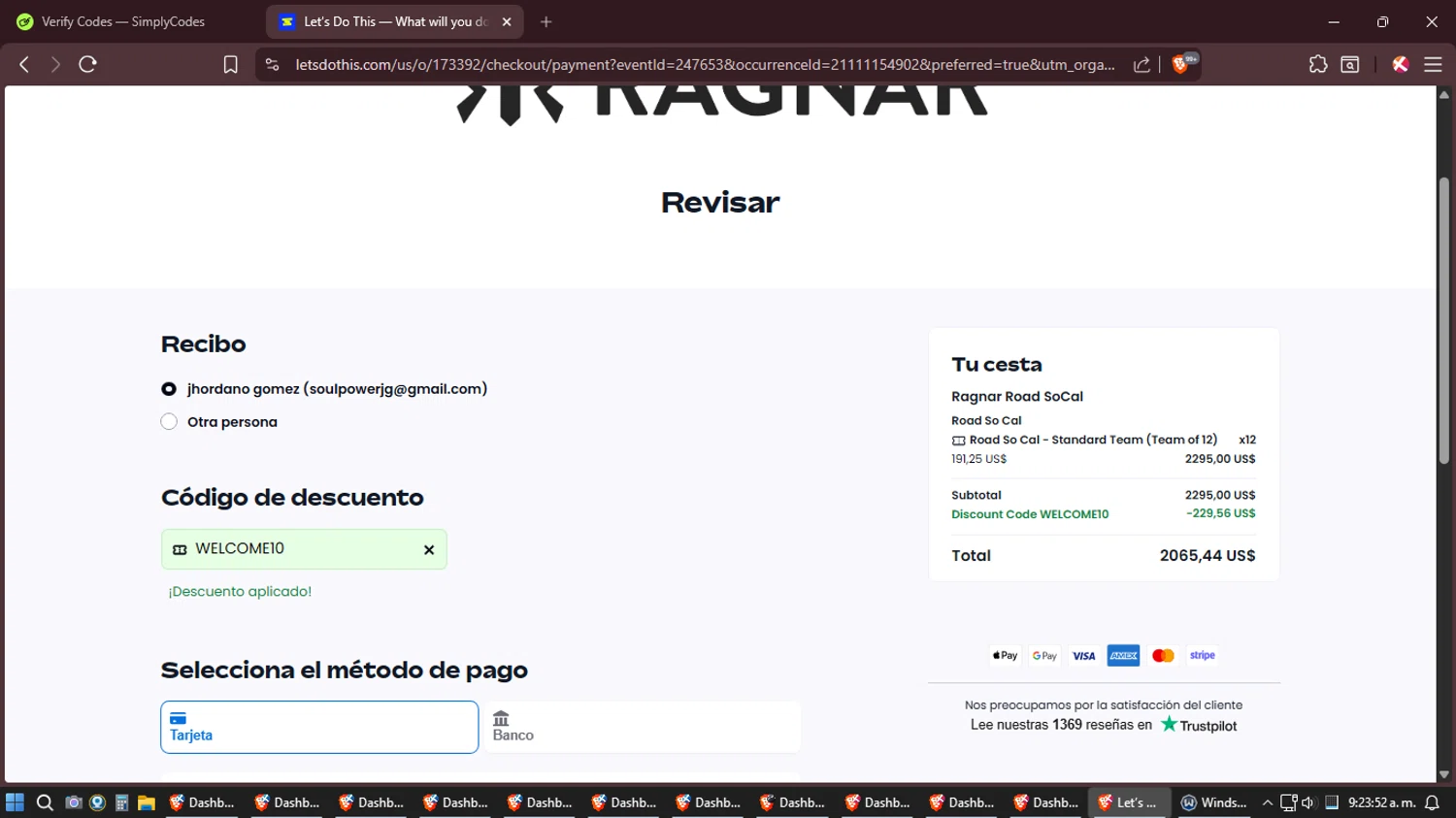This screenshot has height=818, width=1456.
Task: Go back to the previous page
Action: pos(24,65)
